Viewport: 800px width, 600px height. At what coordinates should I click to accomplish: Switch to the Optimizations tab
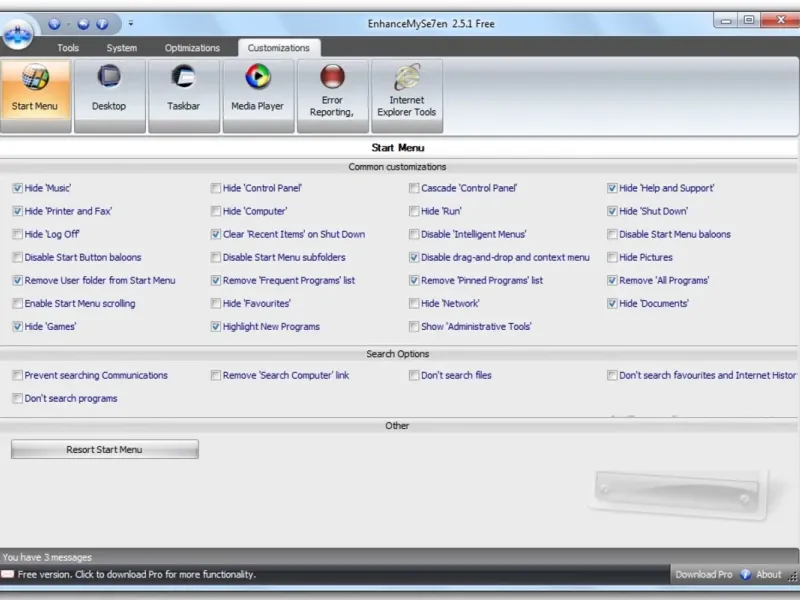tap(192, 48)
